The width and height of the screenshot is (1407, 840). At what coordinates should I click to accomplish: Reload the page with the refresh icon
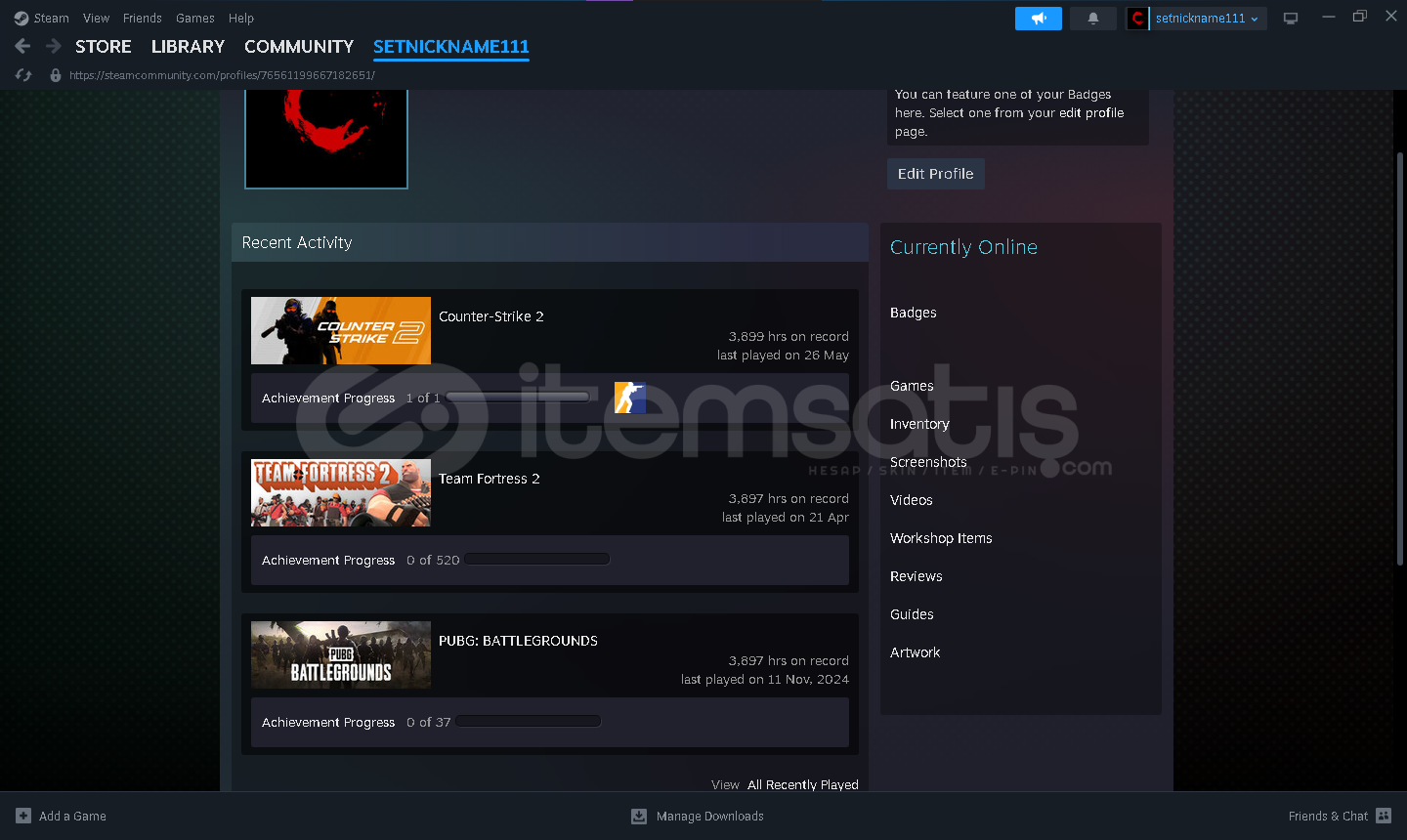point(24,75)
